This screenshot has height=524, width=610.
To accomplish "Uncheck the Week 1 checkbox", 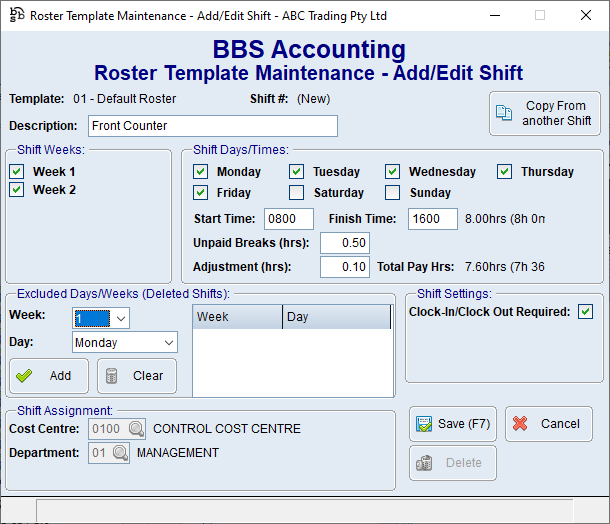I will pos(17,172).
